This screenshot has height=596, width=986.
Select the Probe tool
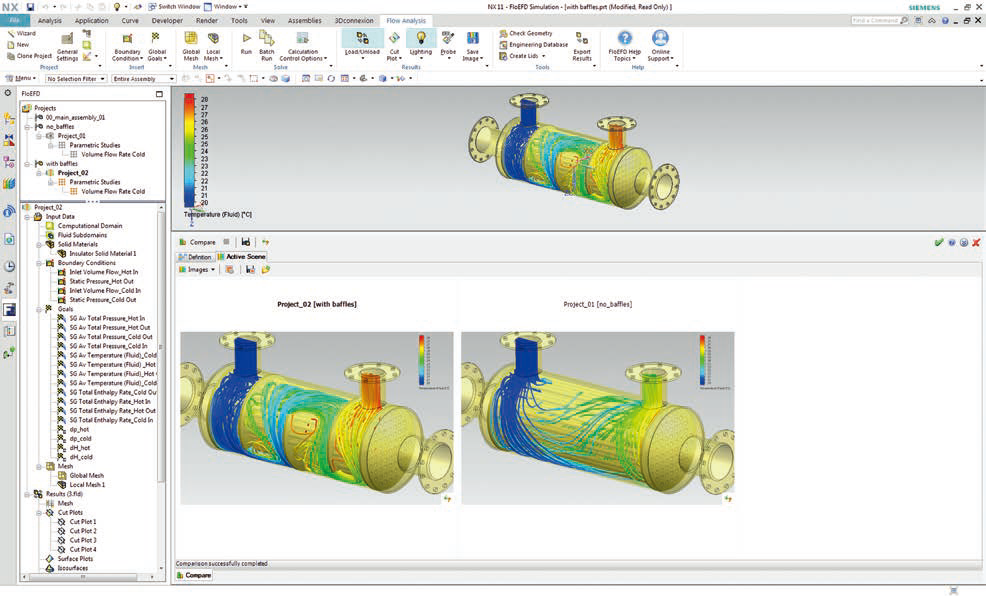tap(447, 39)
